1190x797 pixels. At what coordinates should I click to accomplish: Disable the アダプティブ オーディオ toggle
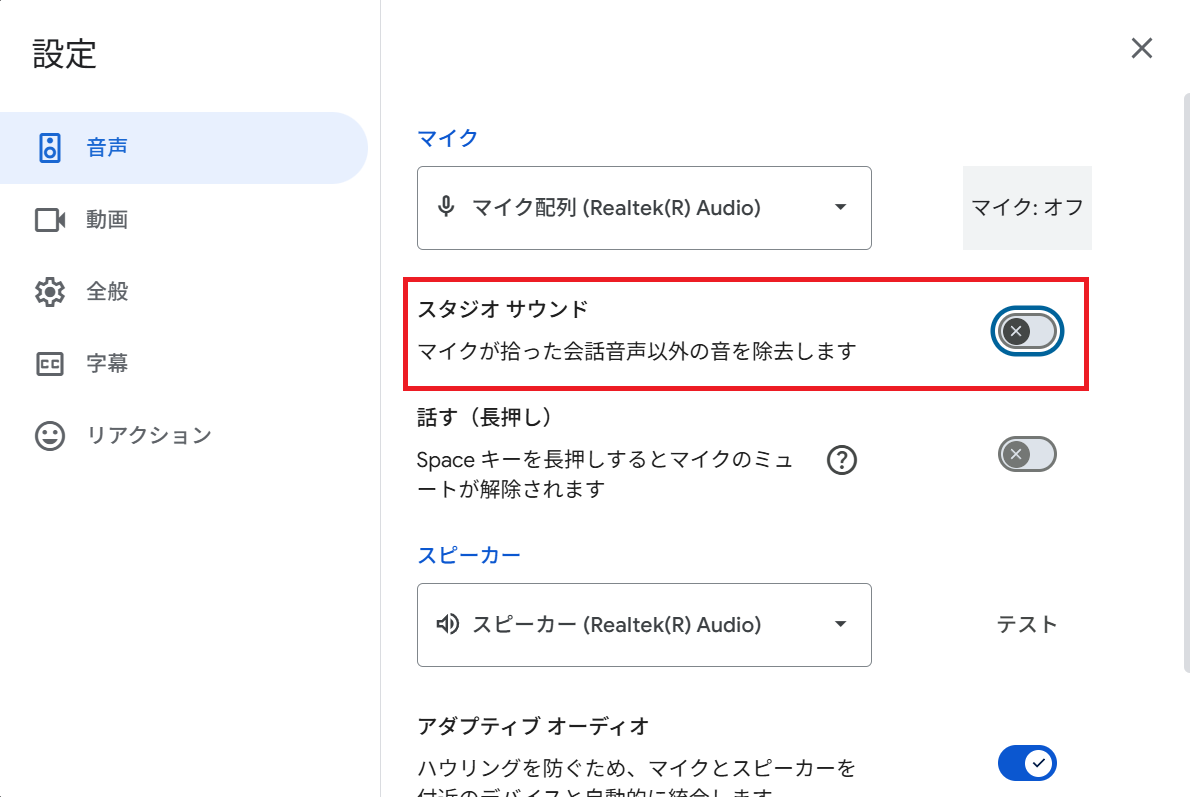[1027, 764]
